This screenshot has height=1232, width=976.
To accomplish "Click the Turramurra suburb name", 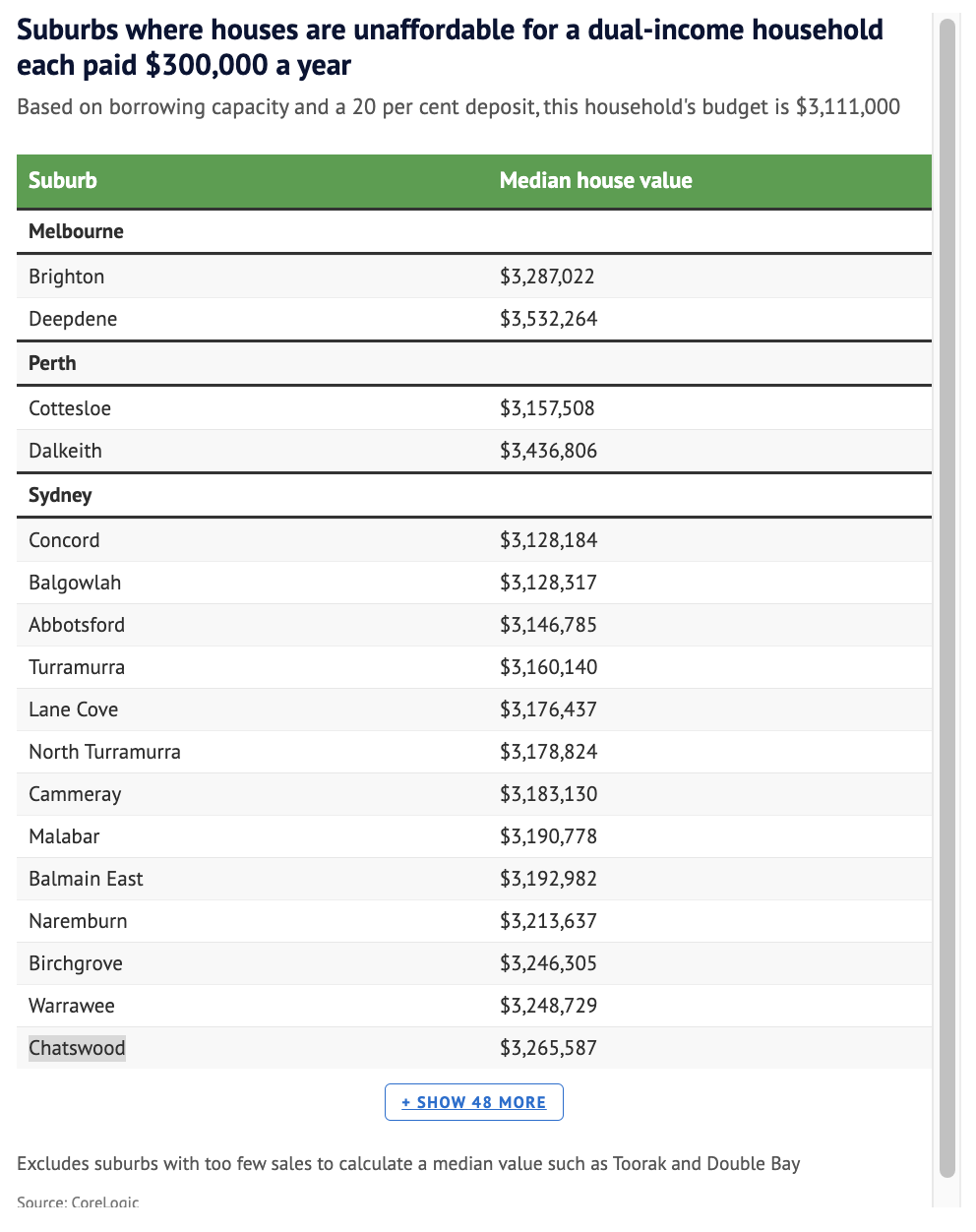I will [x=77, y=667].
